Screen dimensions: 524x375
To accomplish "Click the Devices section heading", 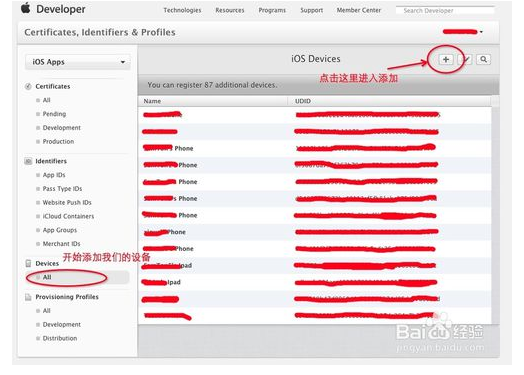I will (x=47, y=263).
